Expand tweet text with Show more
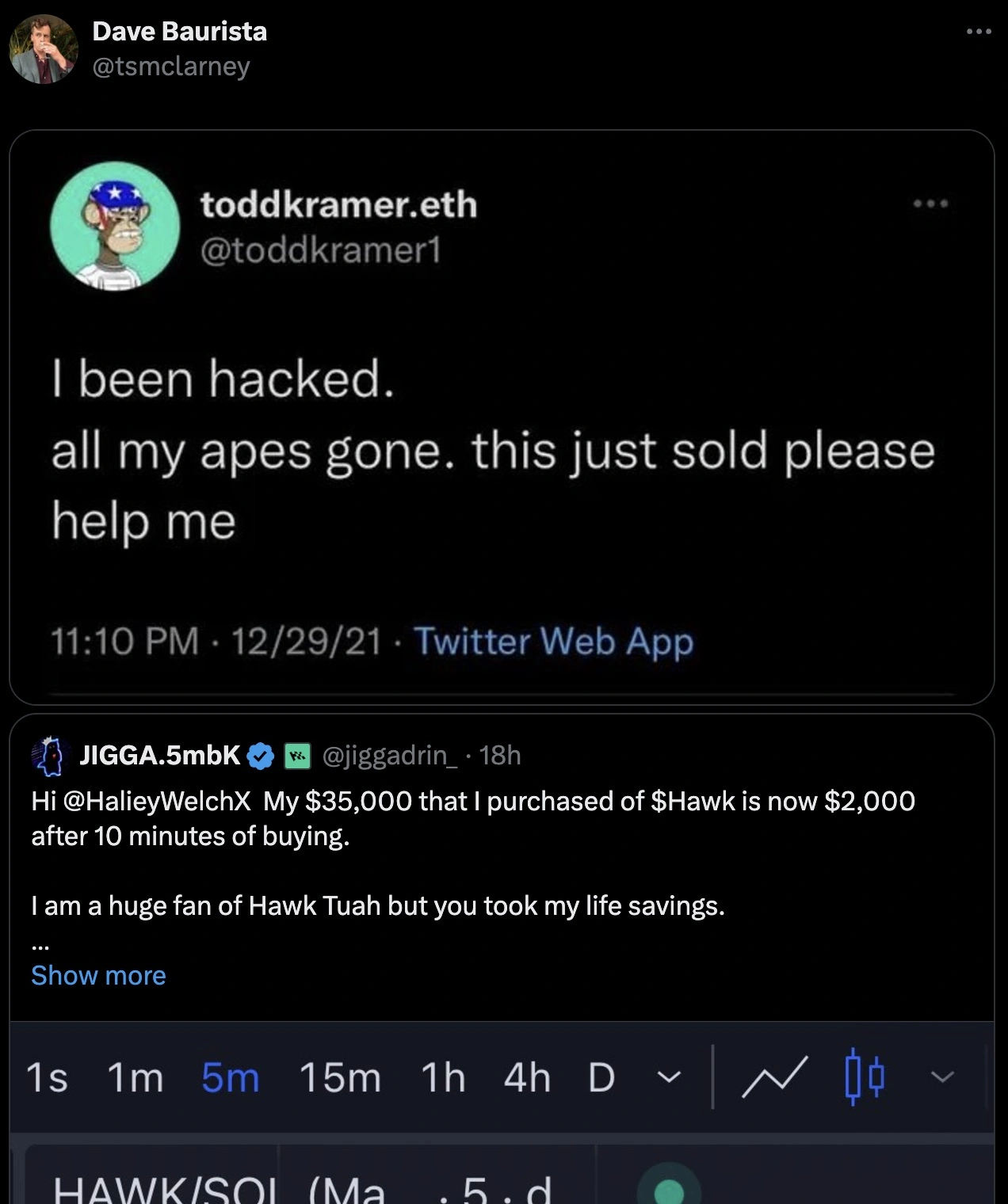 (98, 975)
